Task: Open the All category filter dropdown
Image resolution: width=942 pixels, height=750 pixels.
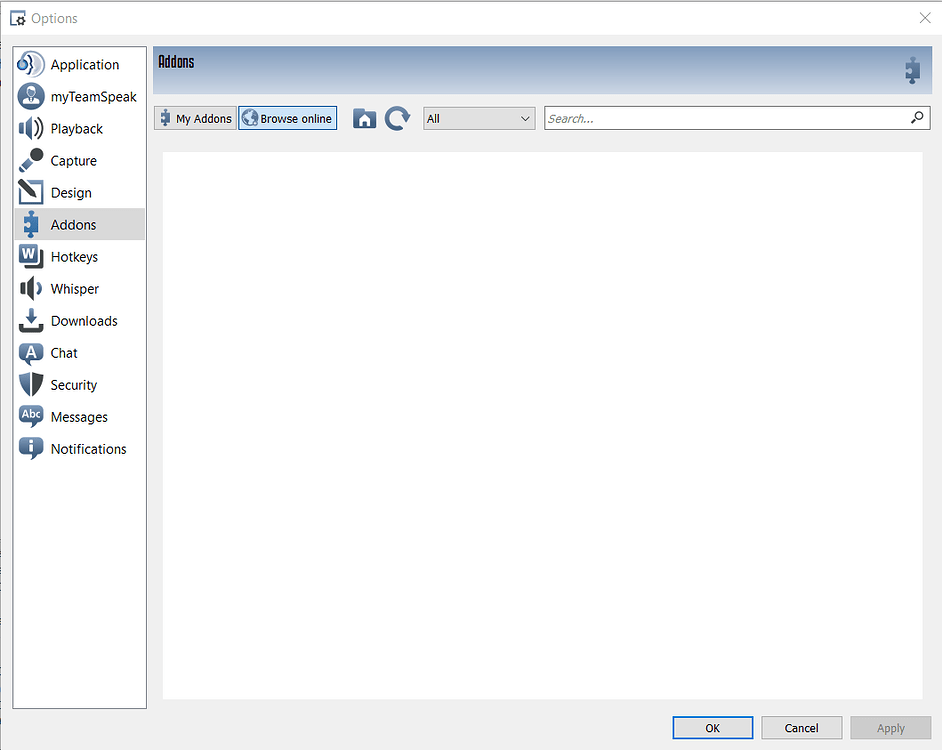Action: coord(478,117)
